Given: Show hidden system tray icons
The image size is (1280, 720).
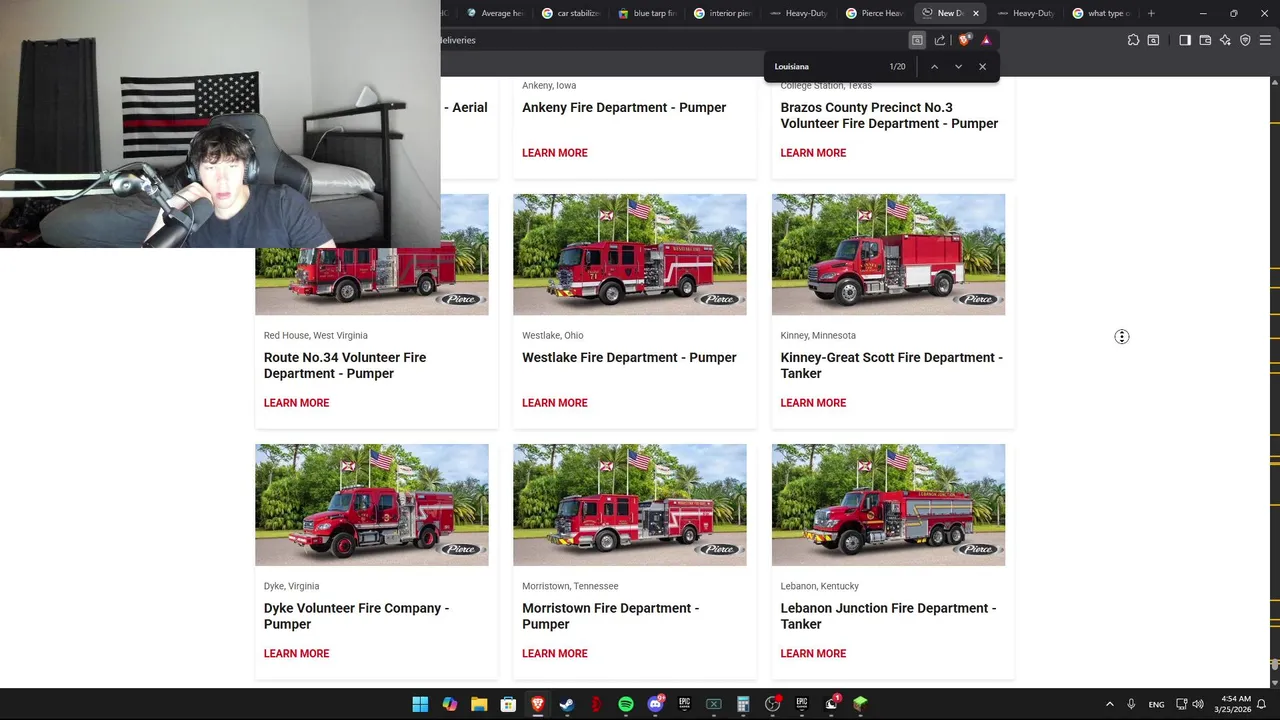Looking at the screenshot, I should point(1109,704).
